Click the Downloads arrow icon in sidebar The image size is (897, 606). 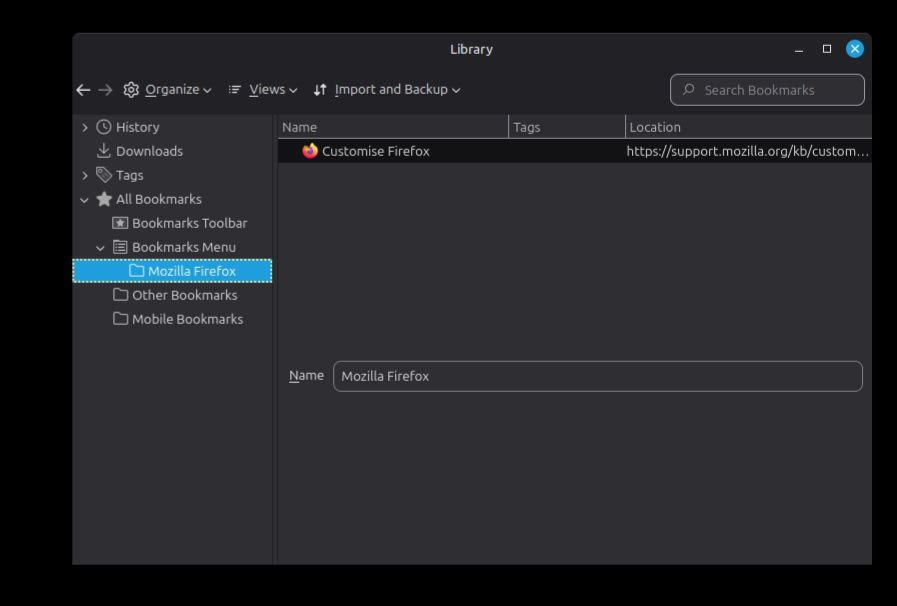104,151
